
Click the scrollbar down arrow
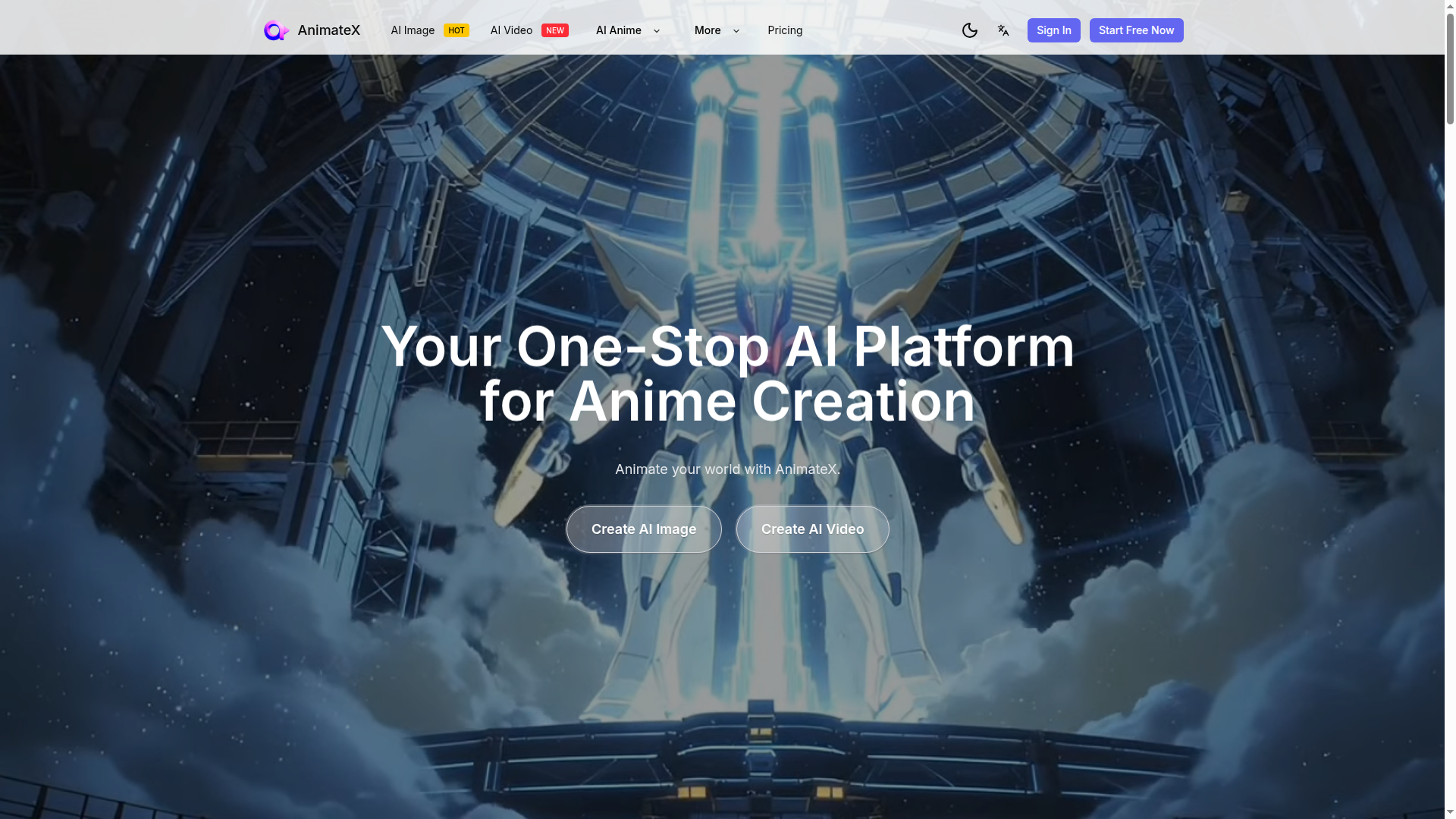tap(1450, 813)
